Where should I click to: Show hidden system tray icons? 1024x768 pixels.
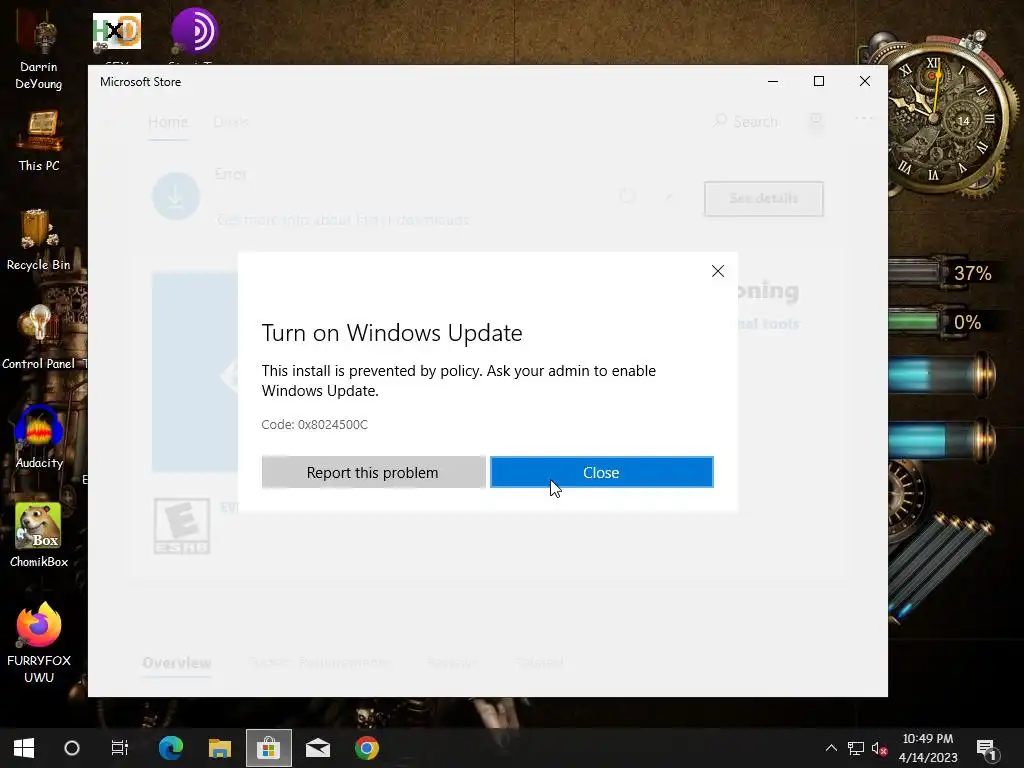[x=831, y=748]
